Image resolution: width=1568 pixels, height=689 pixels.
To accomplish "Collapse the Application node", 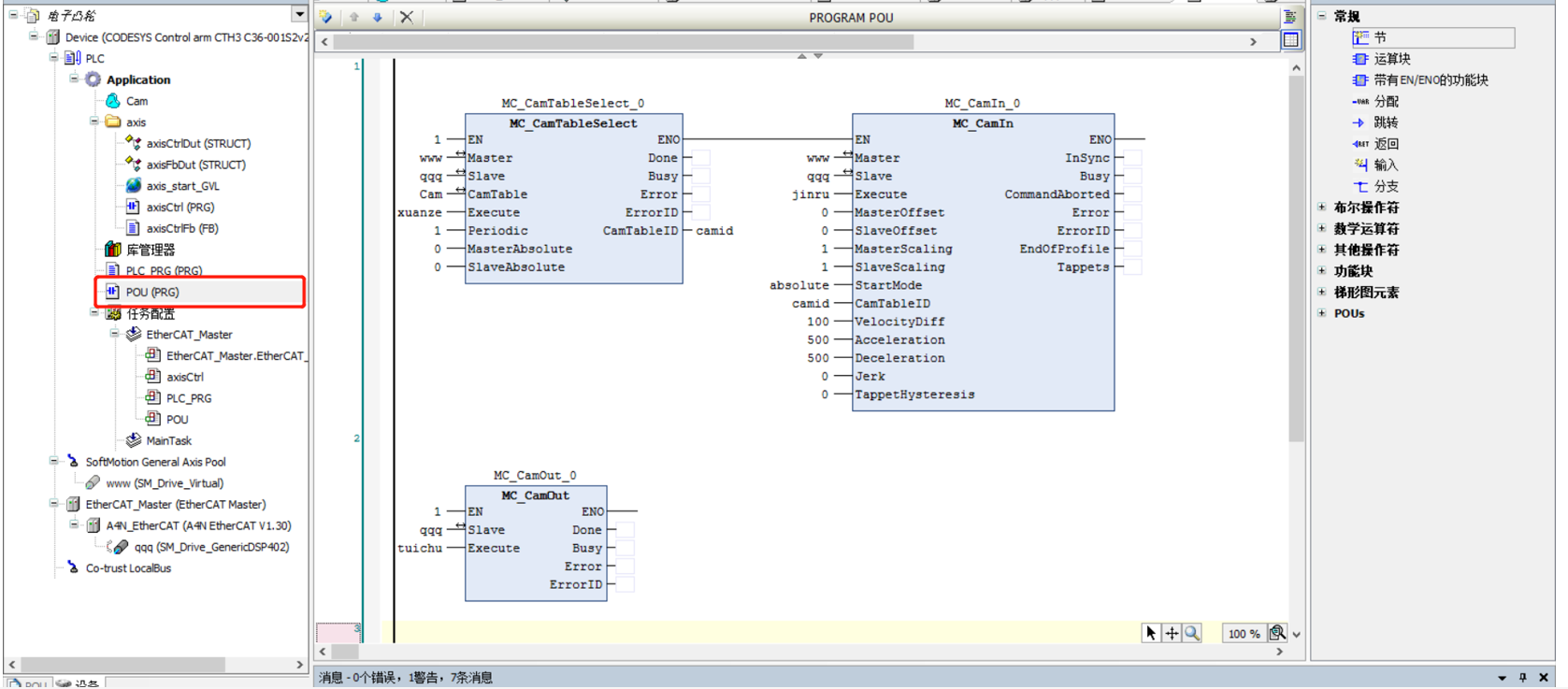I will [74, 79].
